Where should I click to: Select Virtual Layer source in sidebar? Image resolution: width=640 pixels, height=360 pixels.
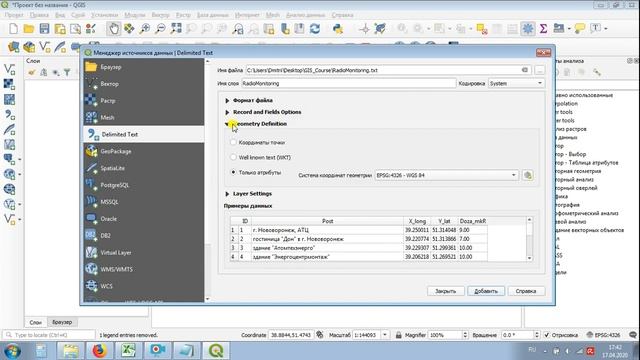[144, 253]
